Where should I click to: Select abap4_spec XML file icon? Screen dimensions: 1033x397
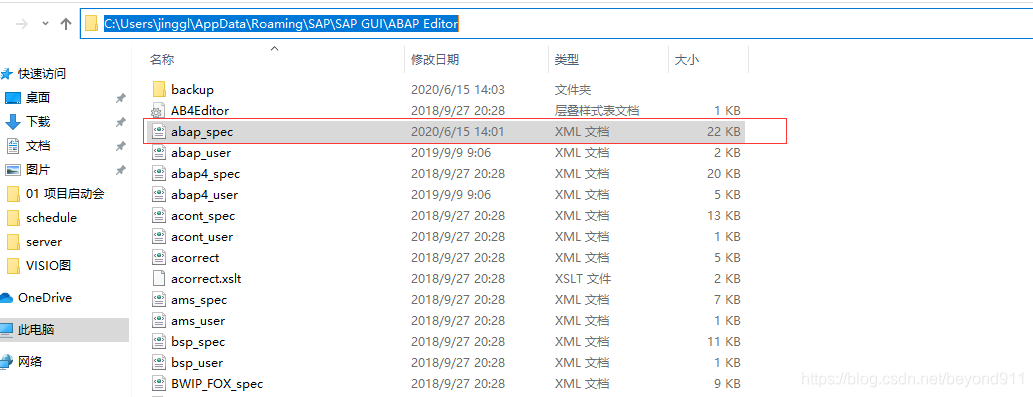click(x=159, y=174)
